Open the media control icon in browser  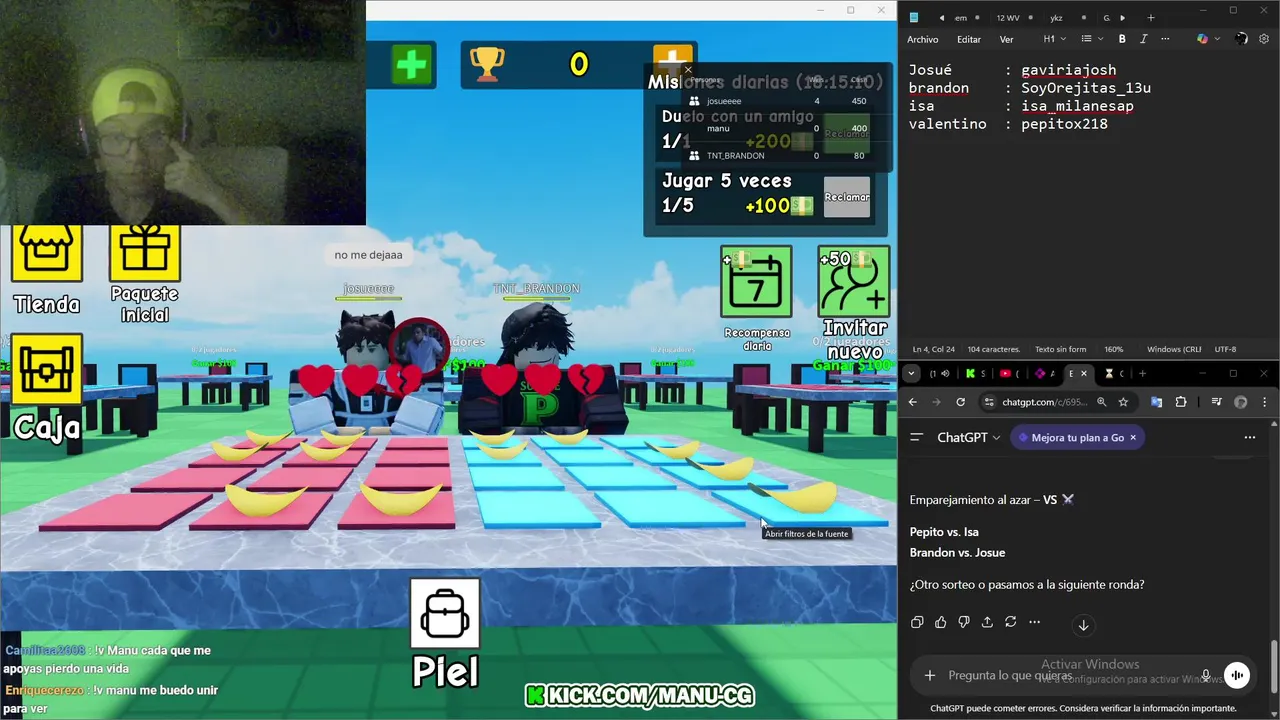click(x=1216, y=402)
